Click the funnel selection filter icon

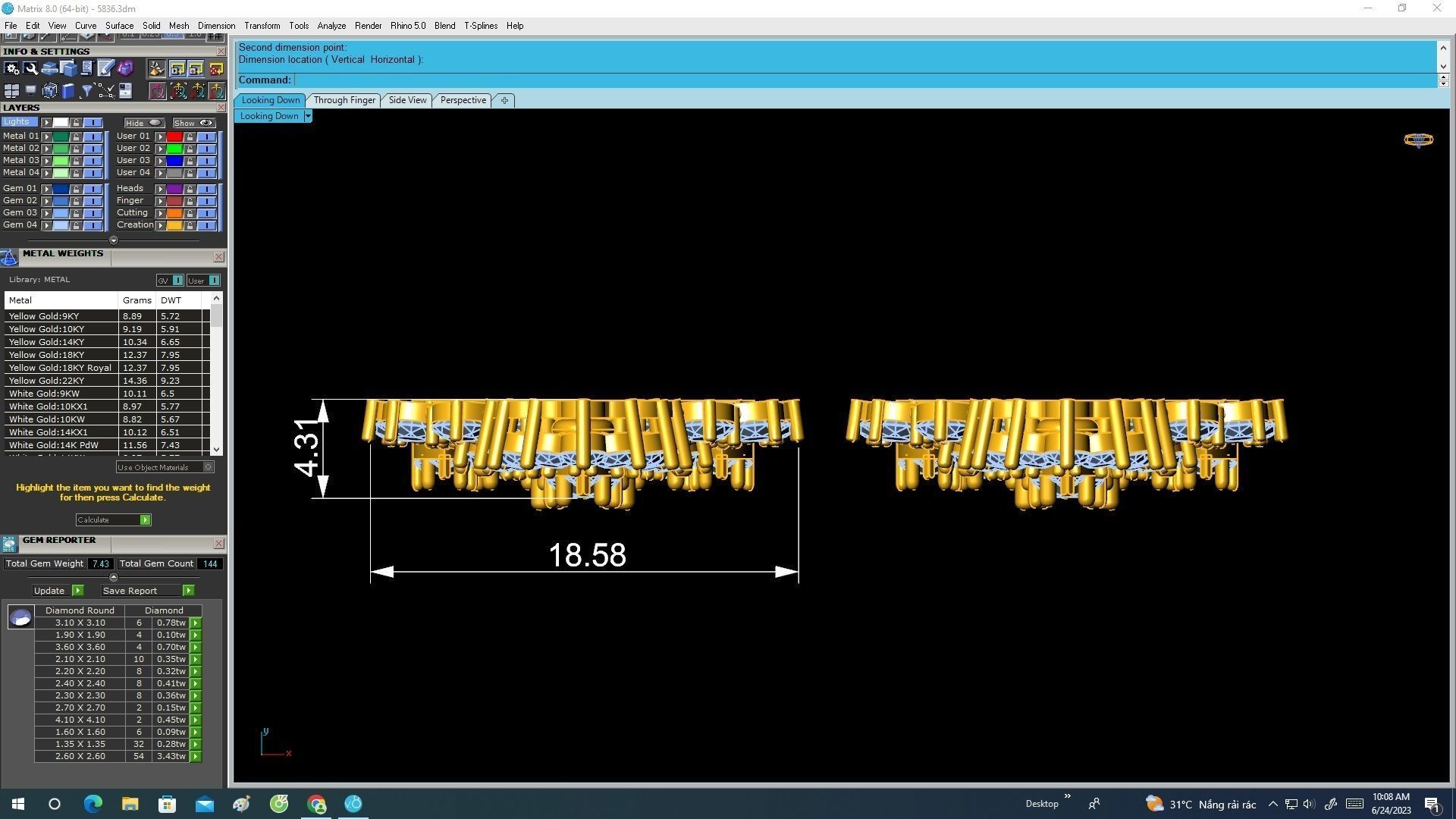pos(87,91)
